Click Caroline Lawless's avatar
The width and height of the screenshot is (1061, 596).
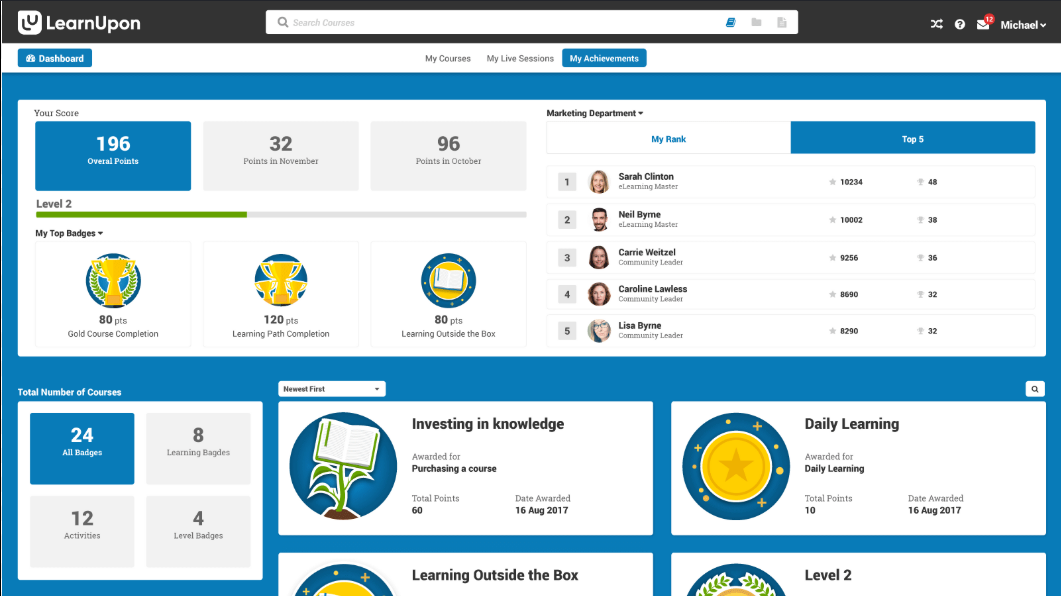click(x=599, y=294)
